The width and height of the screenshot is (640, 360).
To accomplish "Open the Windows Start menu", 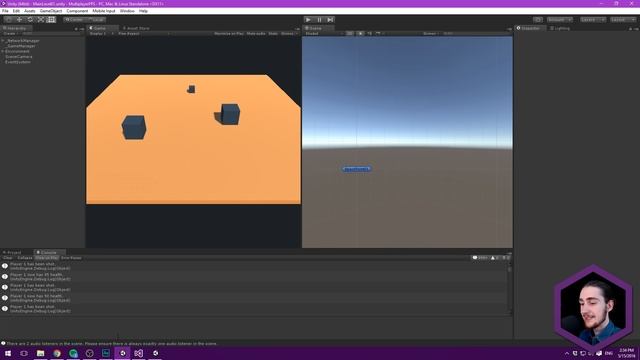I will tap(8, 353).
